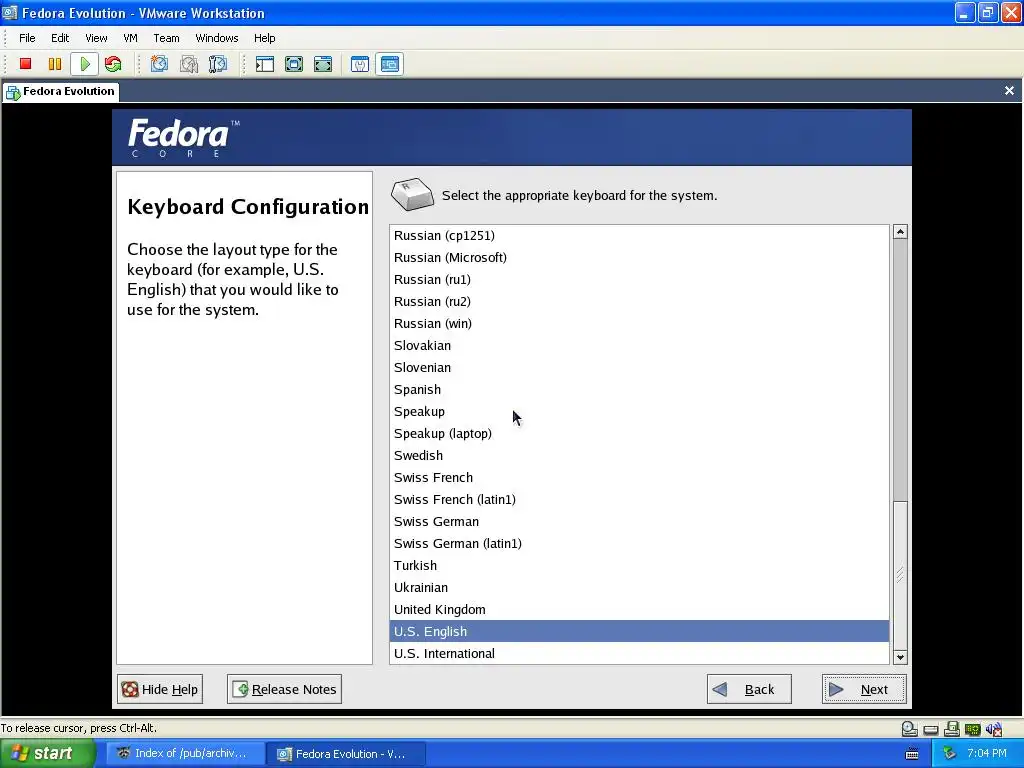Select the Swiss French keyboard entry
The image size is (1024, 768).
[639, 477]
